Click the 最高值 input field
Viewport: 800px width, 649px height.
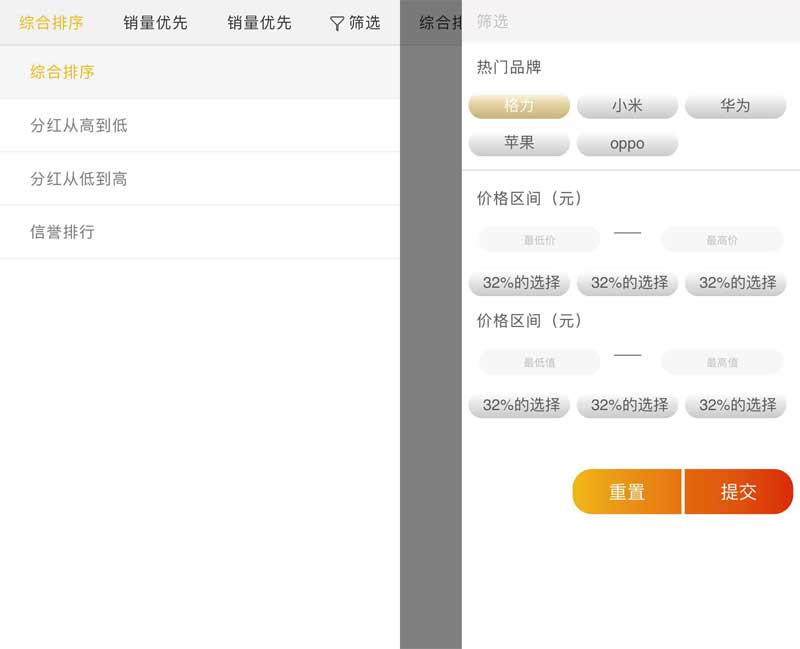[x=721, y=362]
